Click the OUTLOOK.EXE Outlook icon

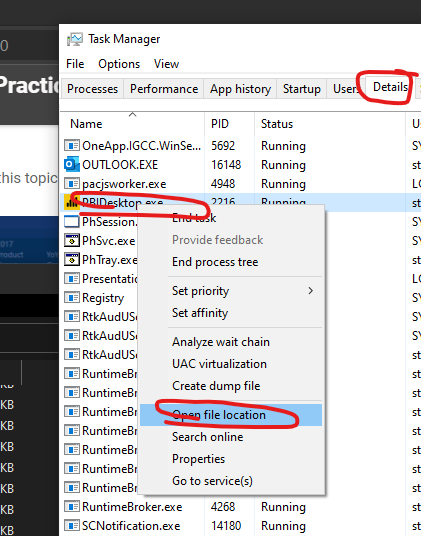coord(72,165)
